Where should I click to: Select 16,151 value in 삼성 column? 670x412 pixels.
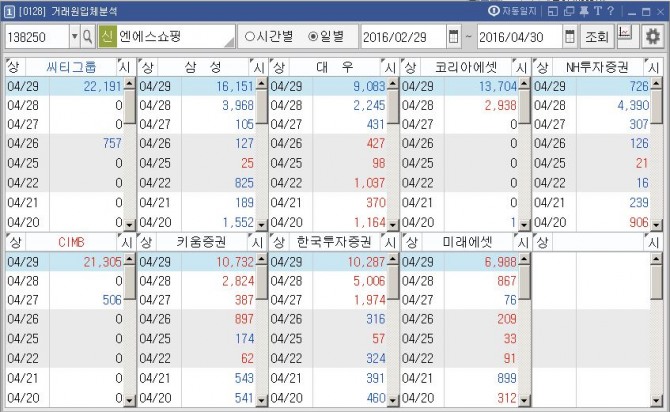pos(235,86)
